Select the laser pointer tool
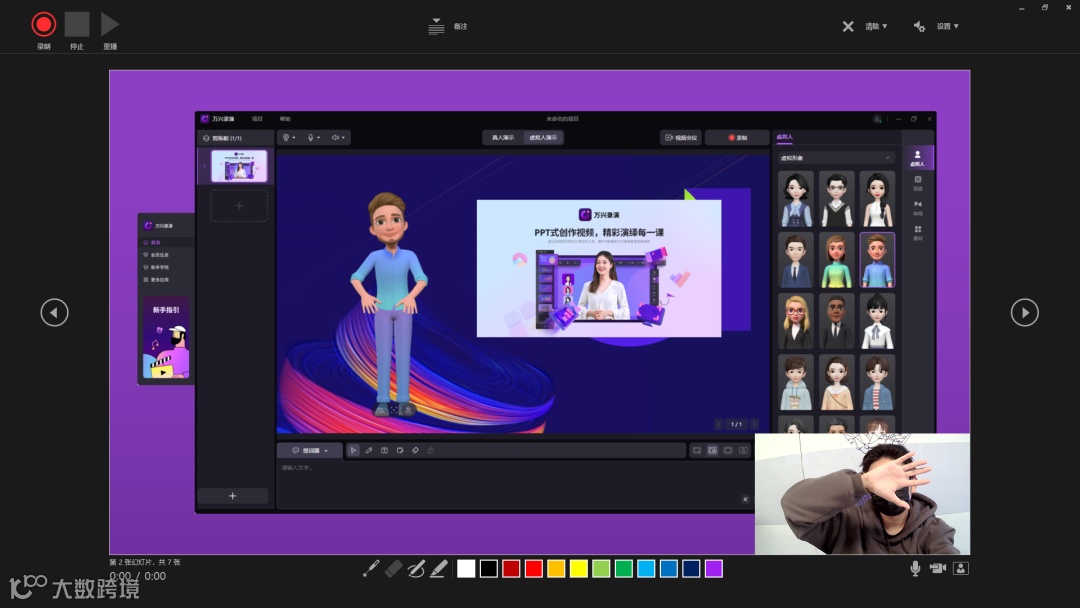 [371, 569]
